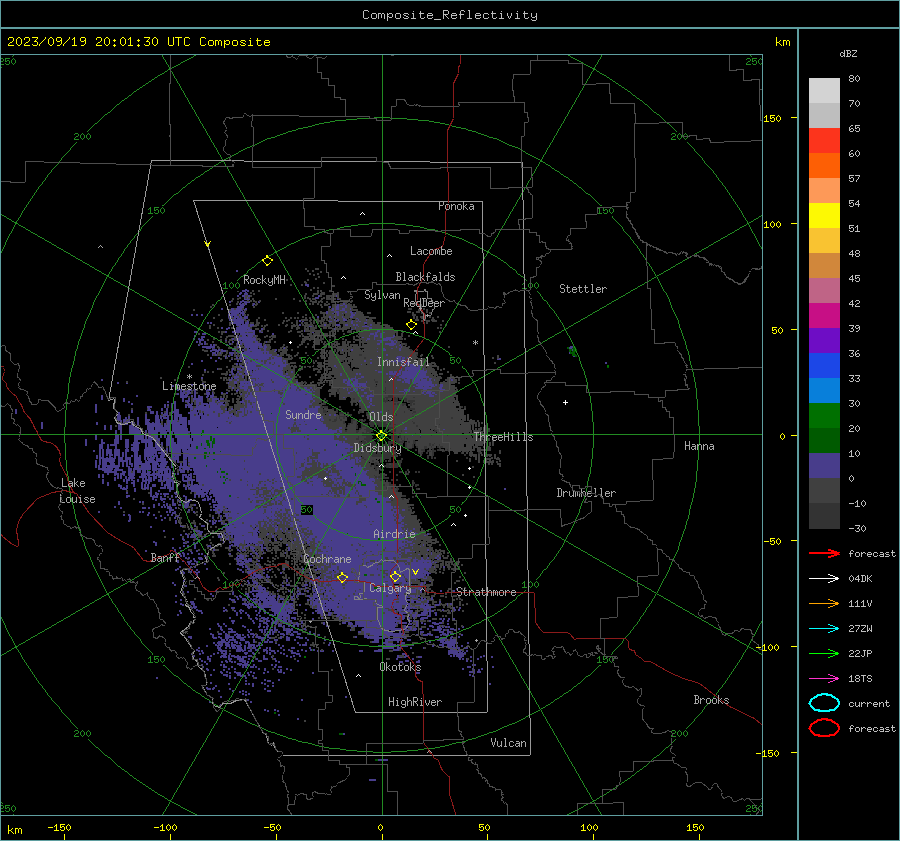Click the Sundre city label

pyautogui.click(x=303, y=414)
